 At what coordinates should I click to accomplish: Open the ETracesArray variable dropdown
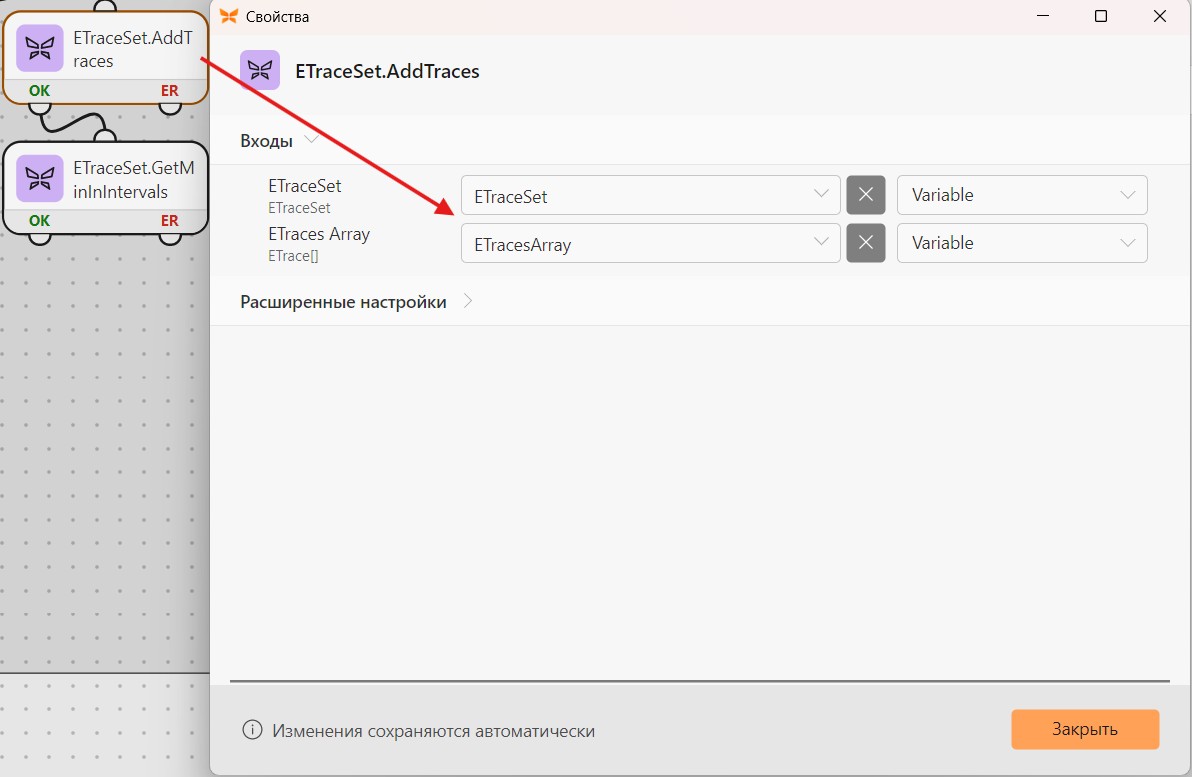tap(651, 243)
